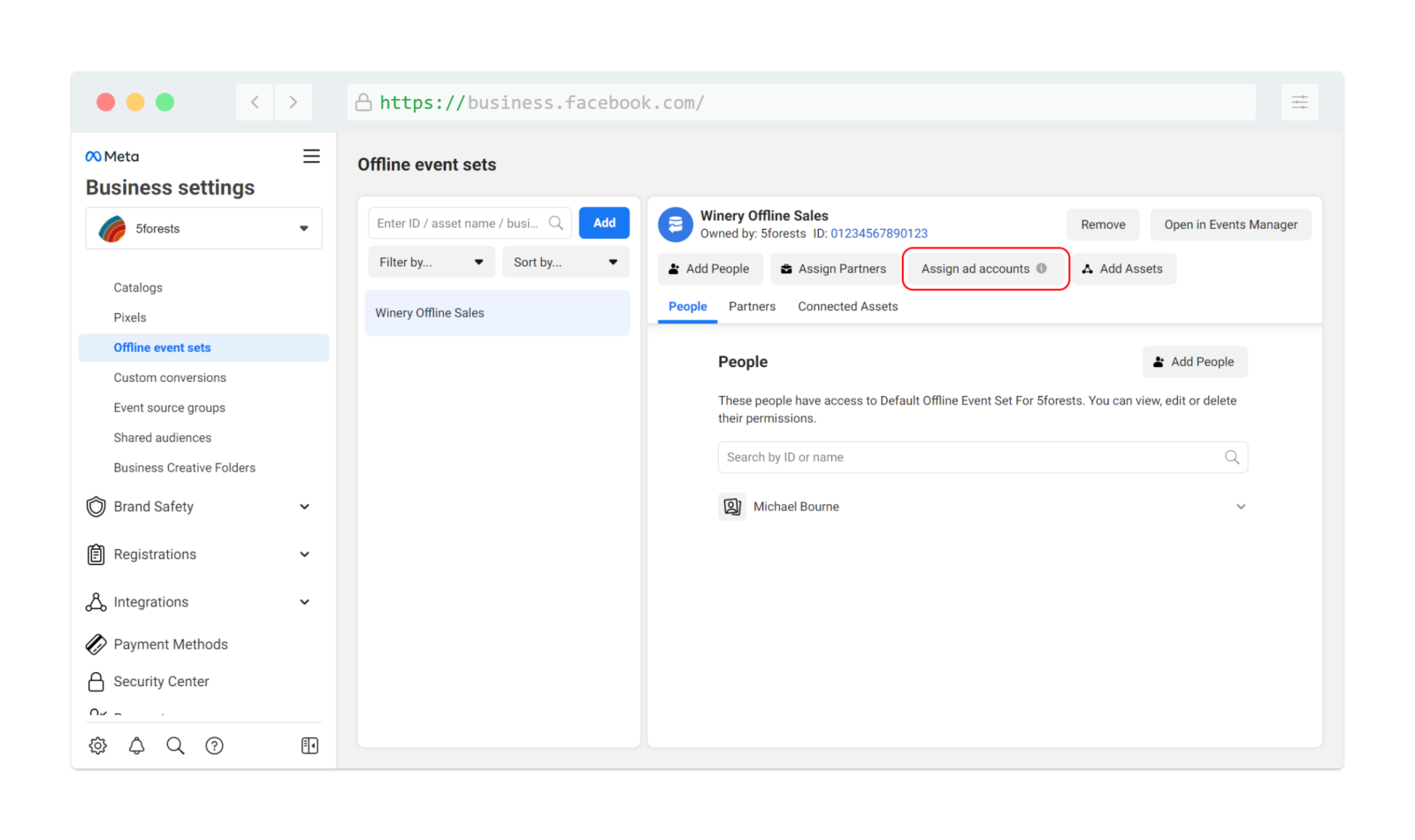This screenshot has width=1415, height=840.
Task: Expand Brand Safety chevron
Action: (x=305, y=507)
